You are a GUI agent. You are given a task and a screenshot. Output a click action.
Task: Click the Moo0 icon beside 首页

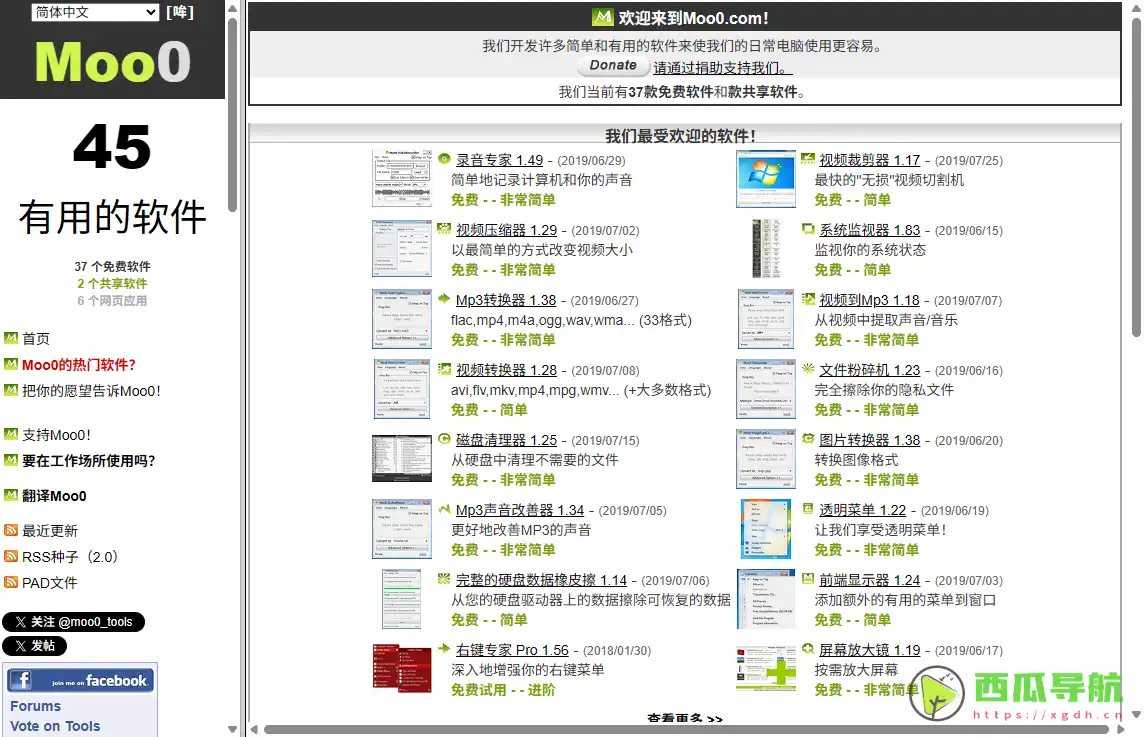(11, 338)
